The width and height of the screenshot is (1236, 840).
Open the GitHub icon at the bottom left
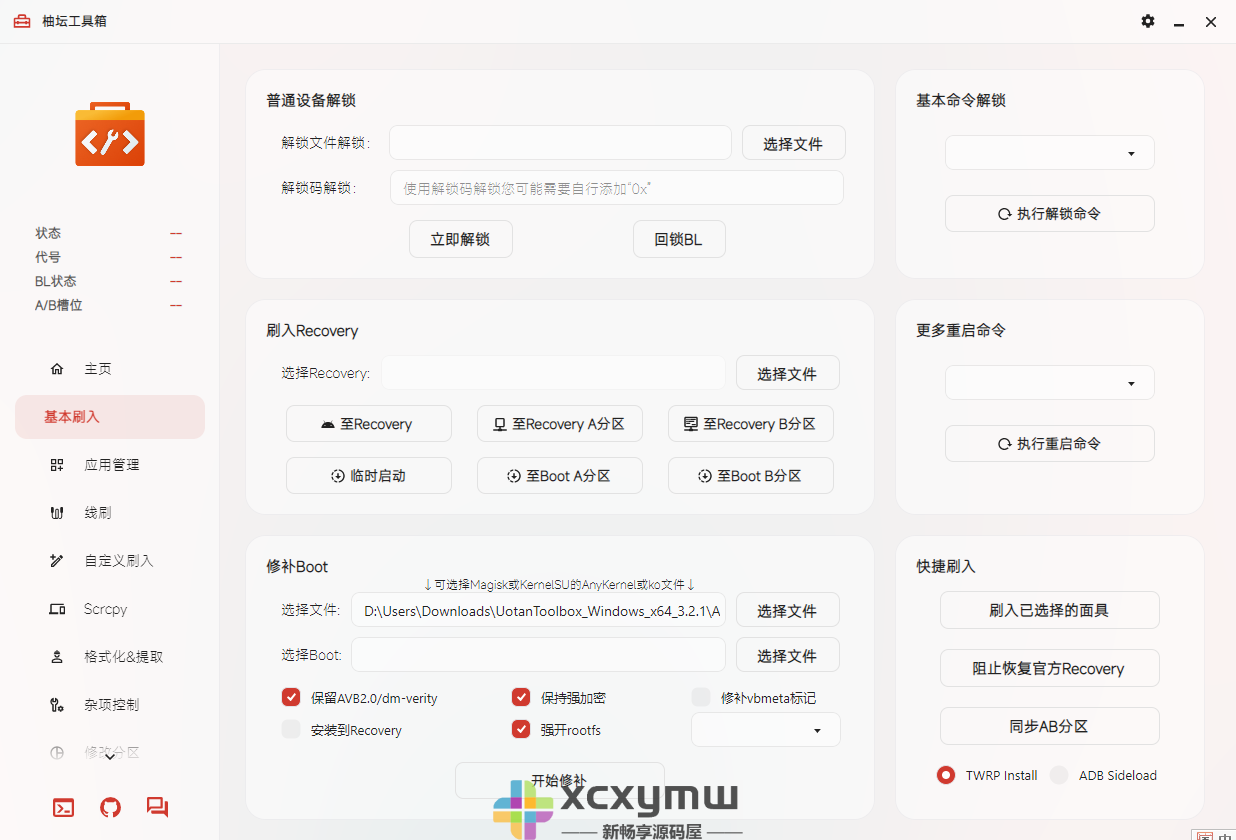pyautogui.click(x=110, y=807)
